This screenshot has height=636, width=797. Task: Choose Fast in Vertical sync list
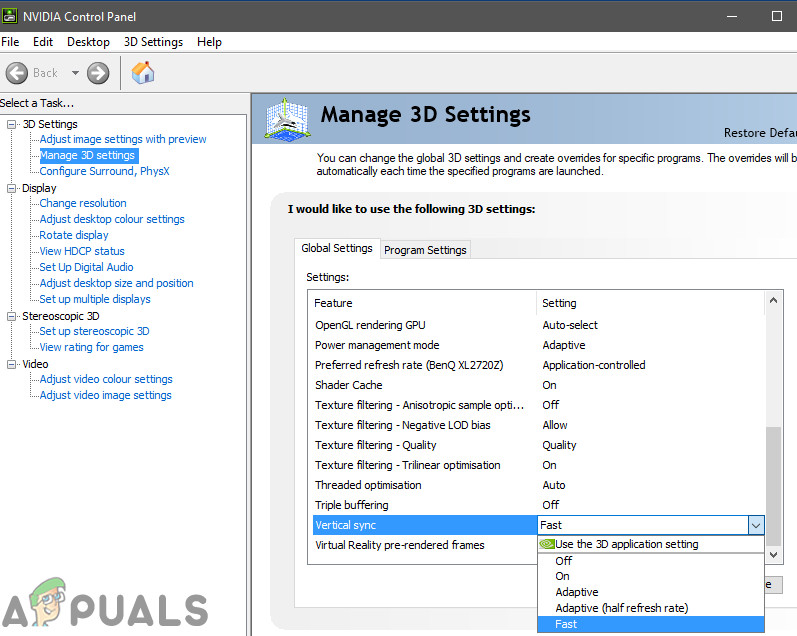coord(651,624)
